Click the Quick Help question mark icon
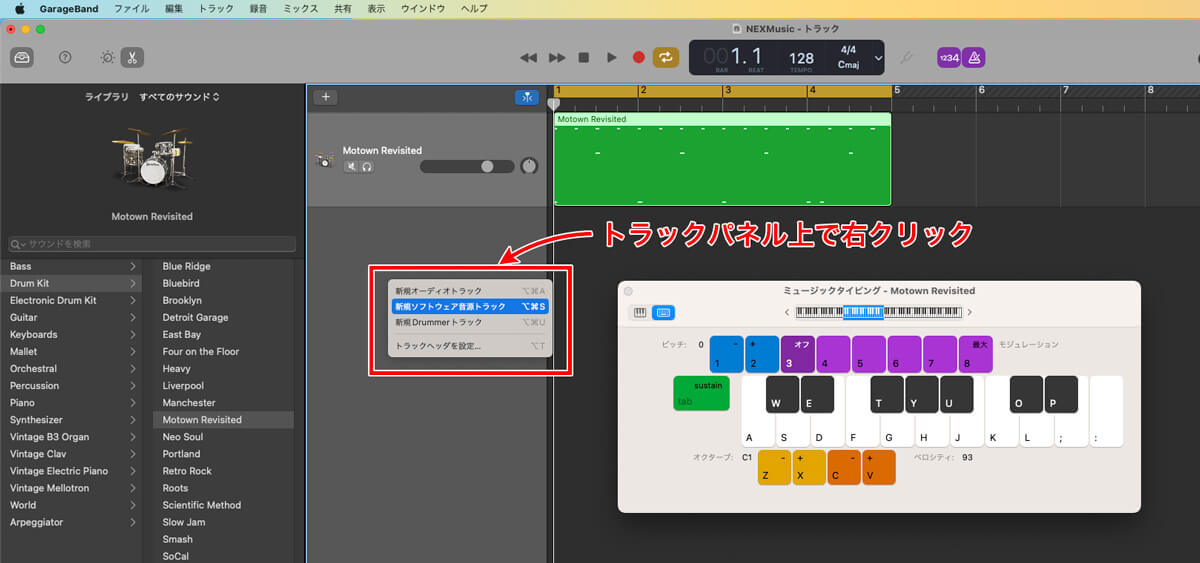The image size is (1200, 563). coord(65,58)
